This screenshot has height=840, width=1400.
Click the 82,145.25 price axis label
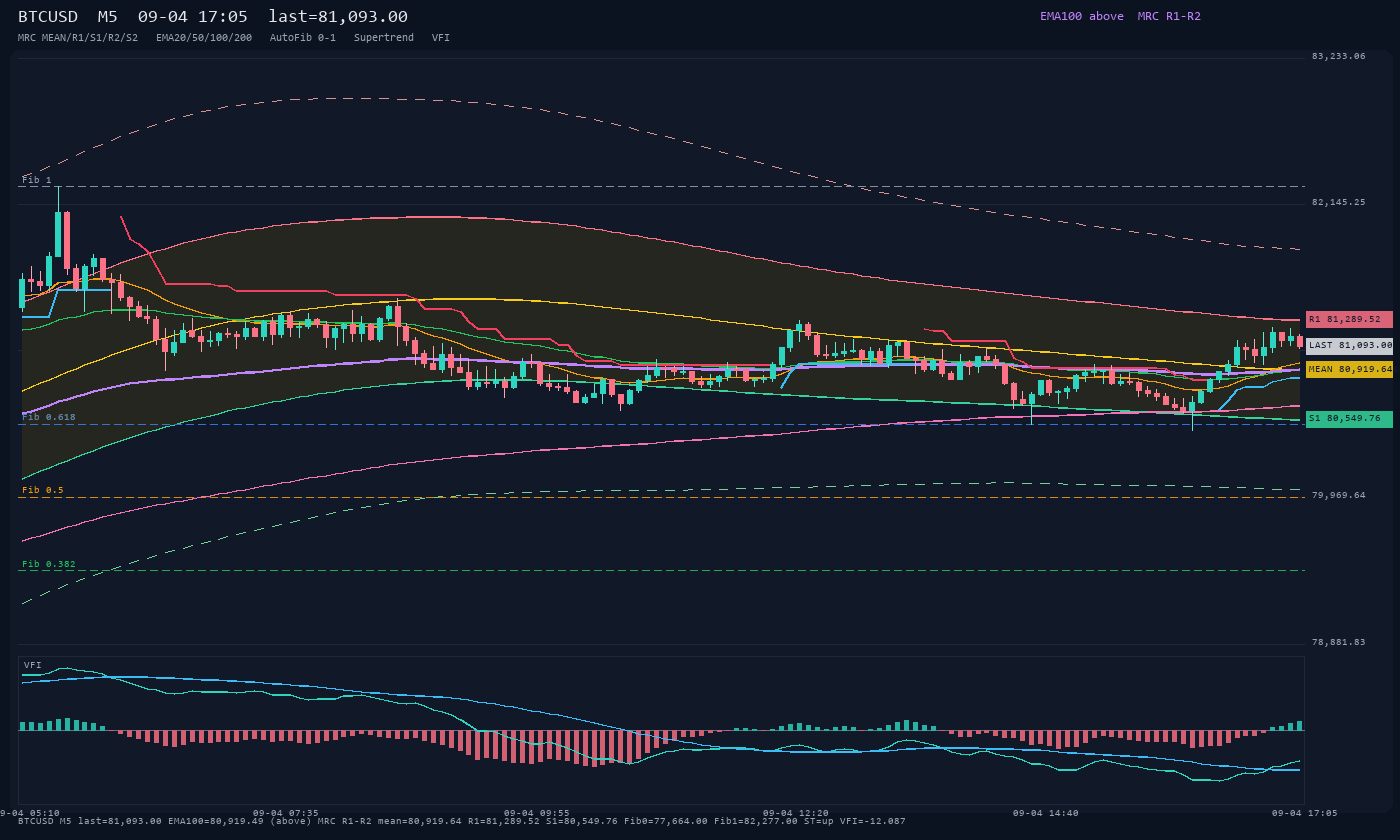pyautogui.click(x=1338, y=202)
